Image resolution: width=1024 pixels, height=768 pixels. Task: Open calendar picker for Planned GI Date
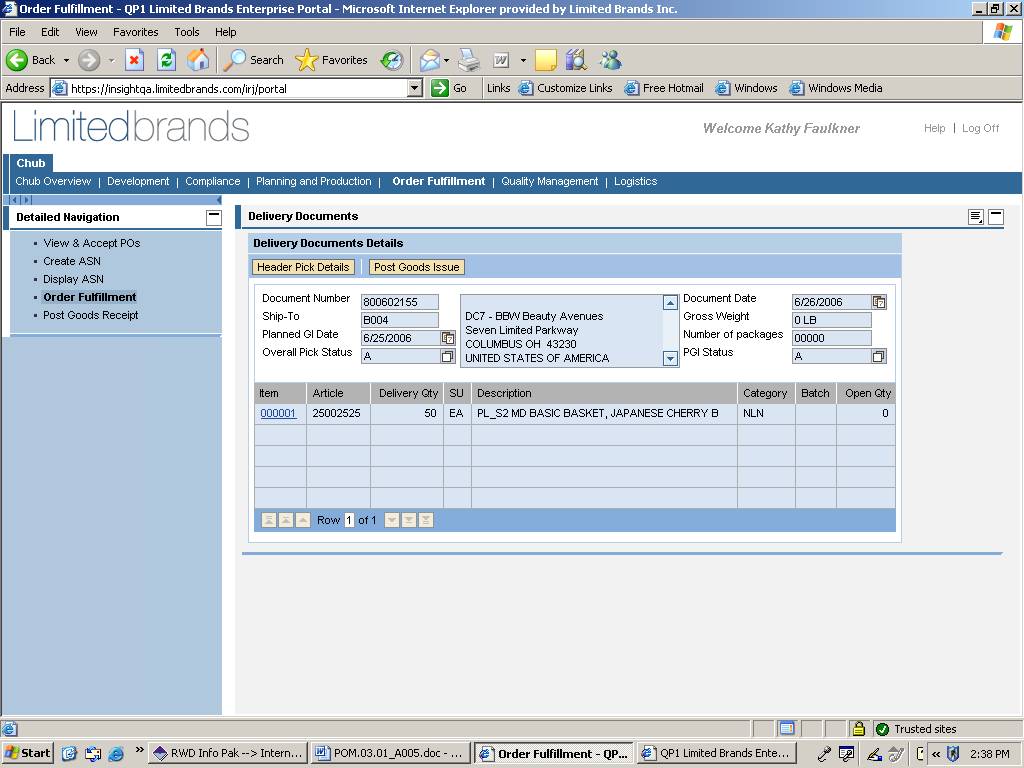(448, 338)
